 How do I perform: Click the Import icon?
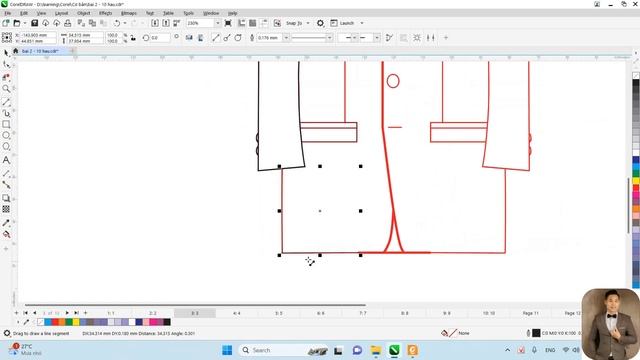coord(155,23)
